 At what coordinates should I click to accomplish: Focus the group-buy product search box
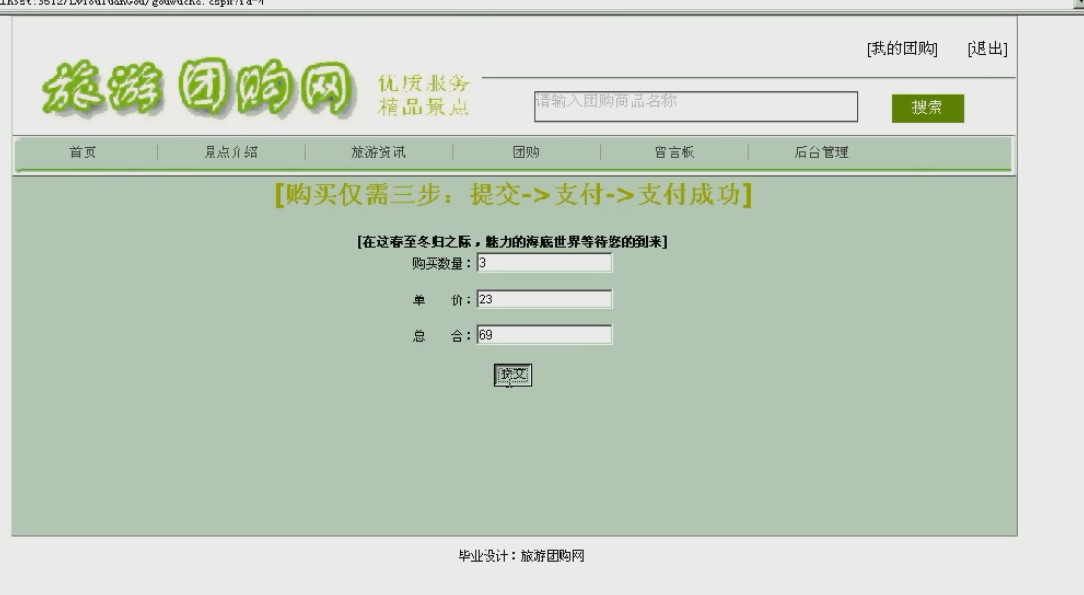pyautogui.click(x=695, y=106)
